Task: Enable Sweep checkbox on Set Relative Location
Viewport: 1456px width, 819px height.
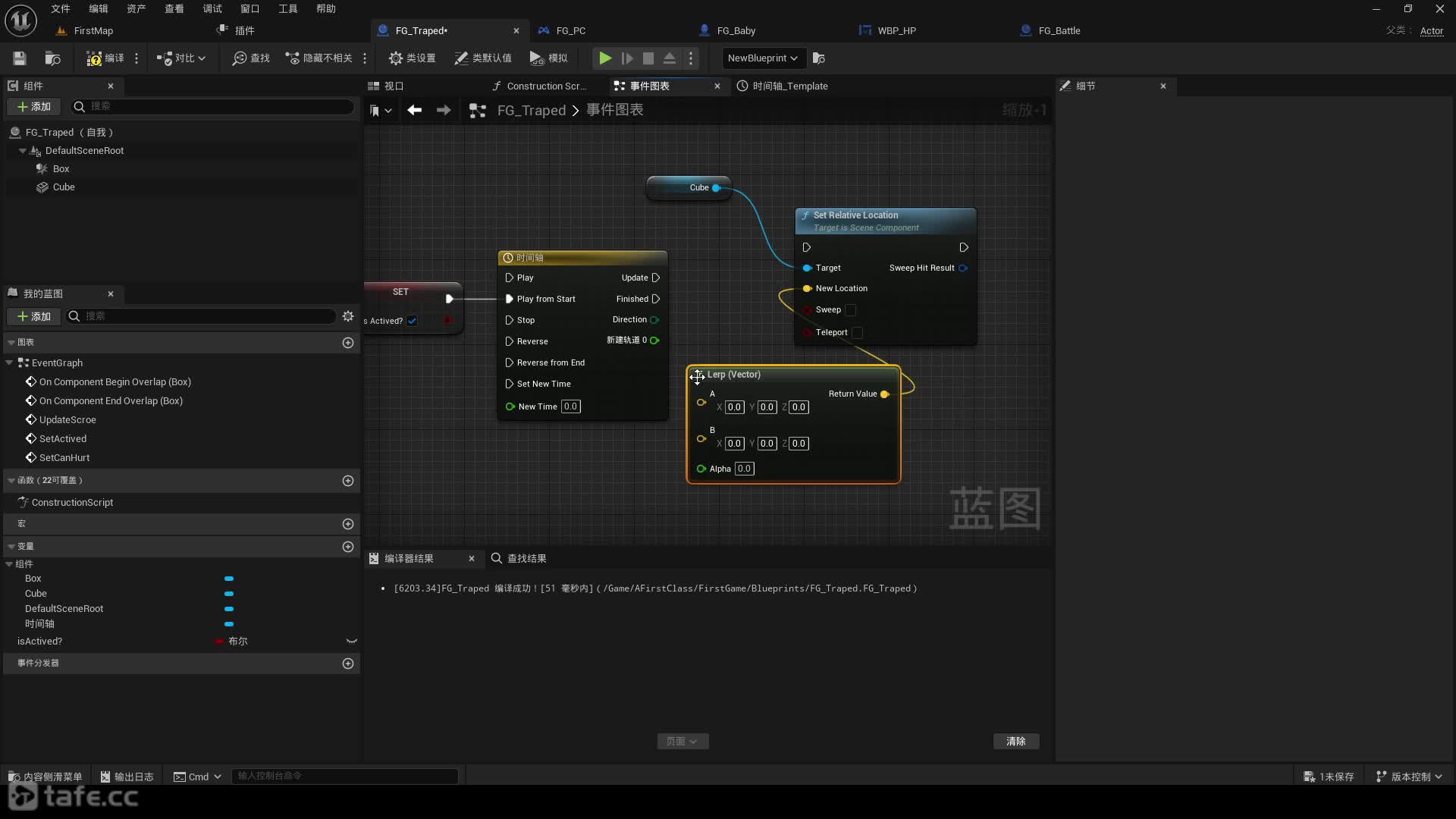Action: pos(851,310)
